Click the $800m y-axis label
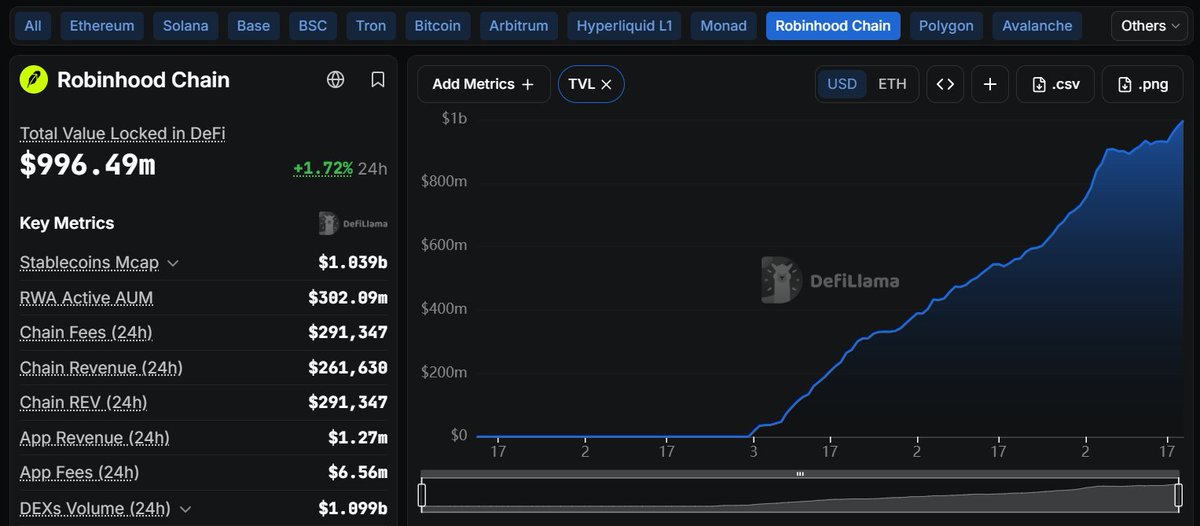Image resolution: width=1200 pixels, height=526 pixels. (x=444, y=182)
